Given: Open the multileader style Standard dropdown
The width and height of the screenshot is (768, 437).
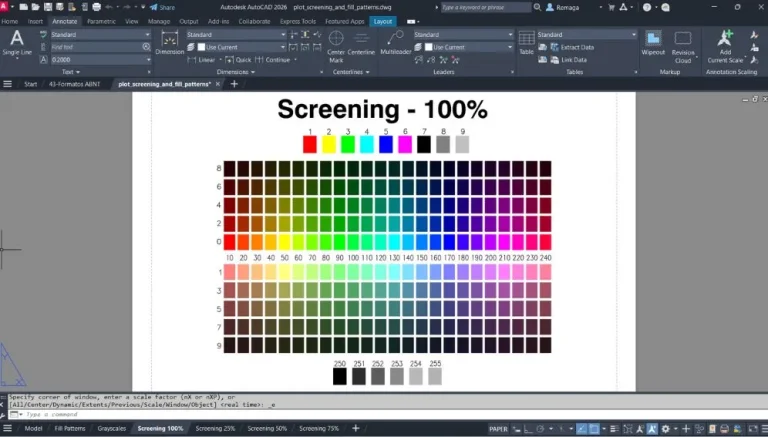Looking at the screenshot, I should tap(463, 35).
